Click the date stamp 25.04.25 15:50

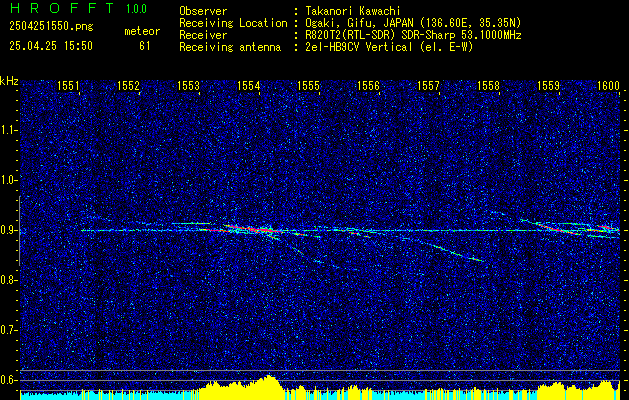coord(51,46)
